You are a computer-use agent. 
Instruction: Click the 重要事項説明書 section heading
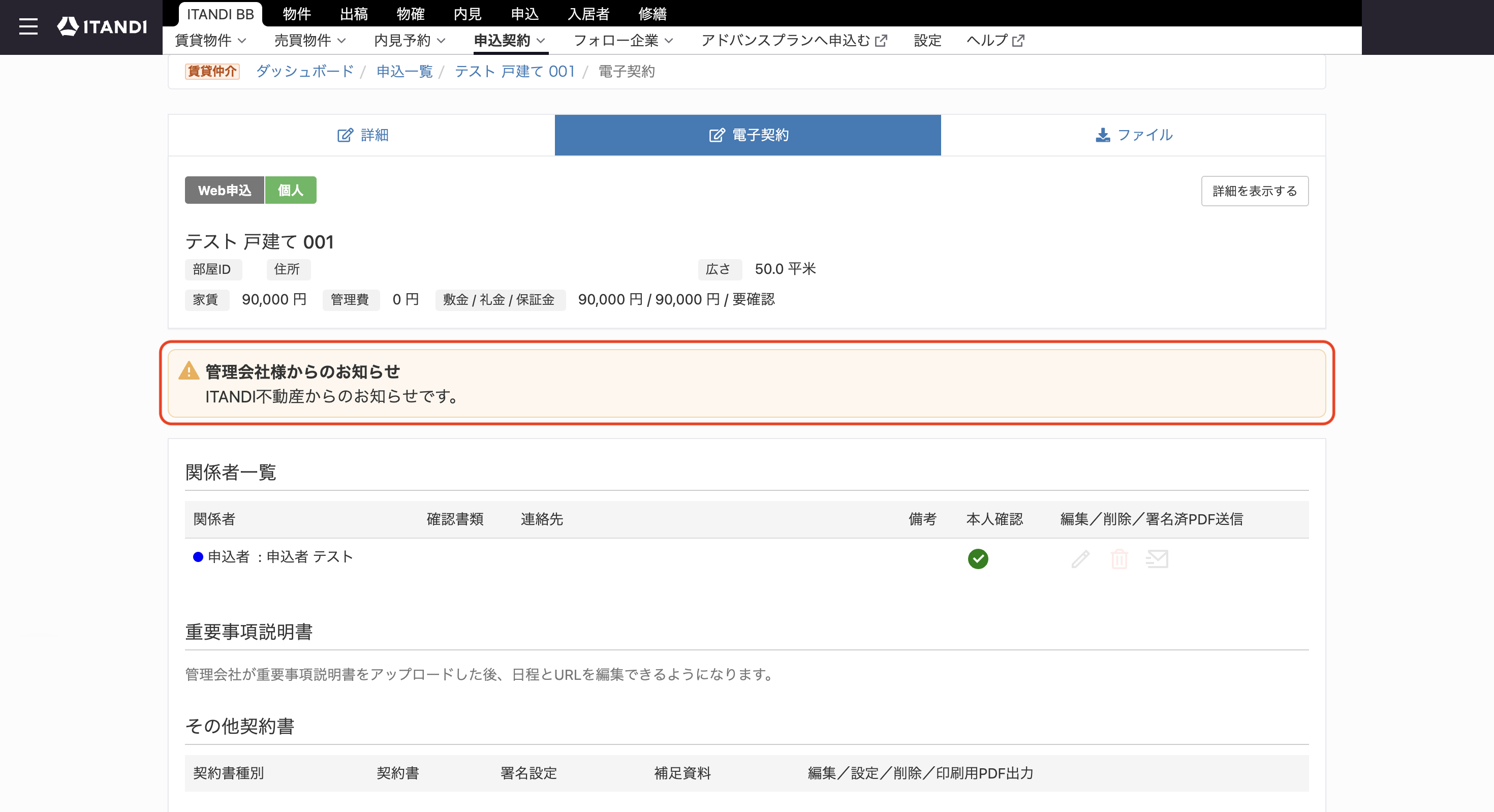249,632
